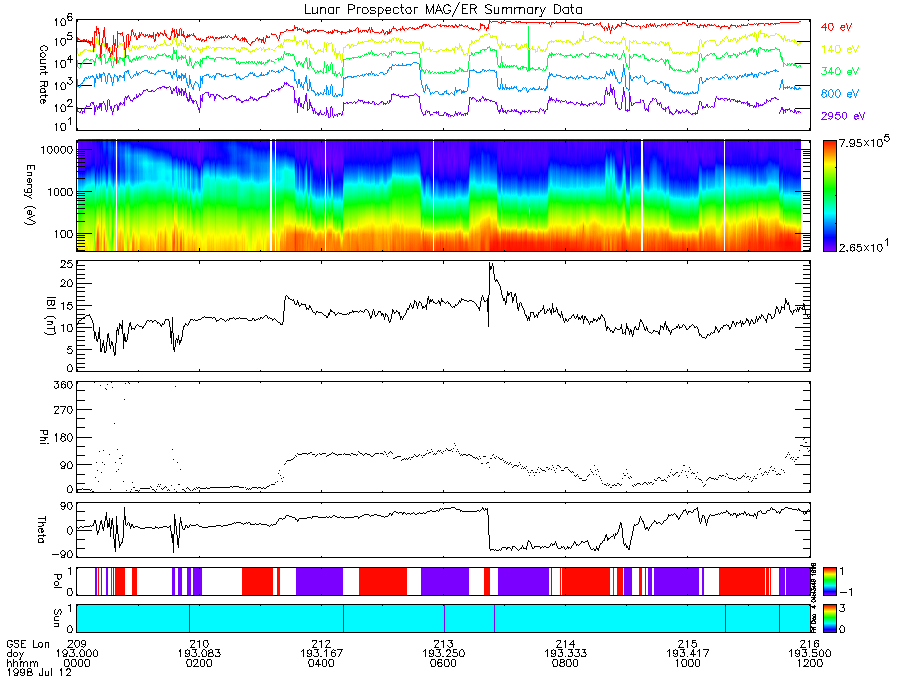Select the yellow "140 eV" legend label

pyautogui.click(x=840, y=49)
